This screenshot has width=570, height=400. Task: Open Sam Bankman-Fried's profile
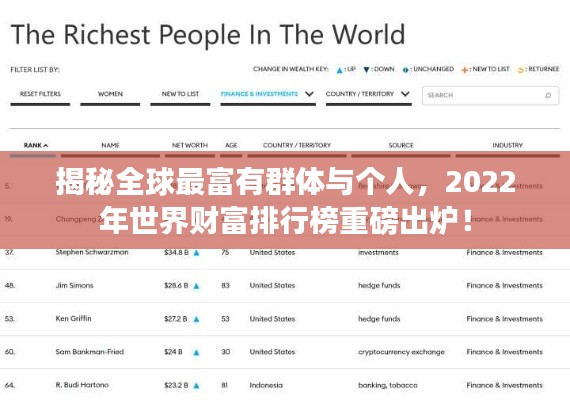pyautogui.click(x=90, y=352)
